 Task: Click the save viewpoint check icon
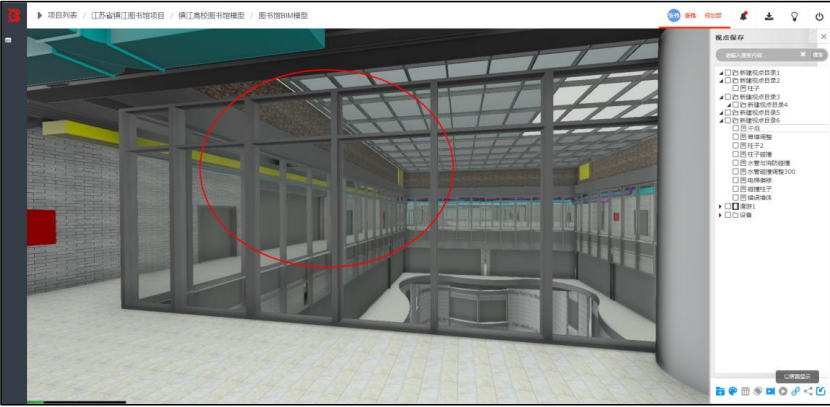pyautogui.click(x=820, y=391)
